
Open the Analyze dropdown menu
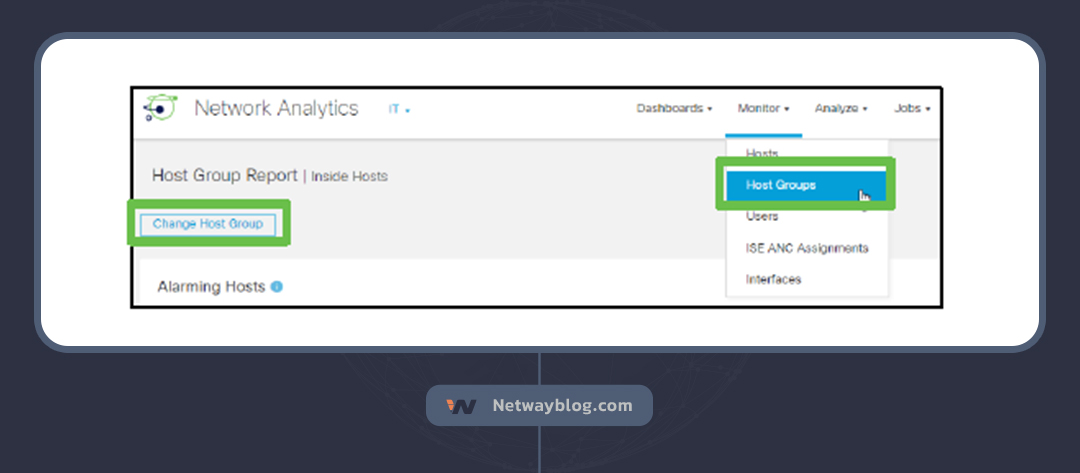point(840,108)
